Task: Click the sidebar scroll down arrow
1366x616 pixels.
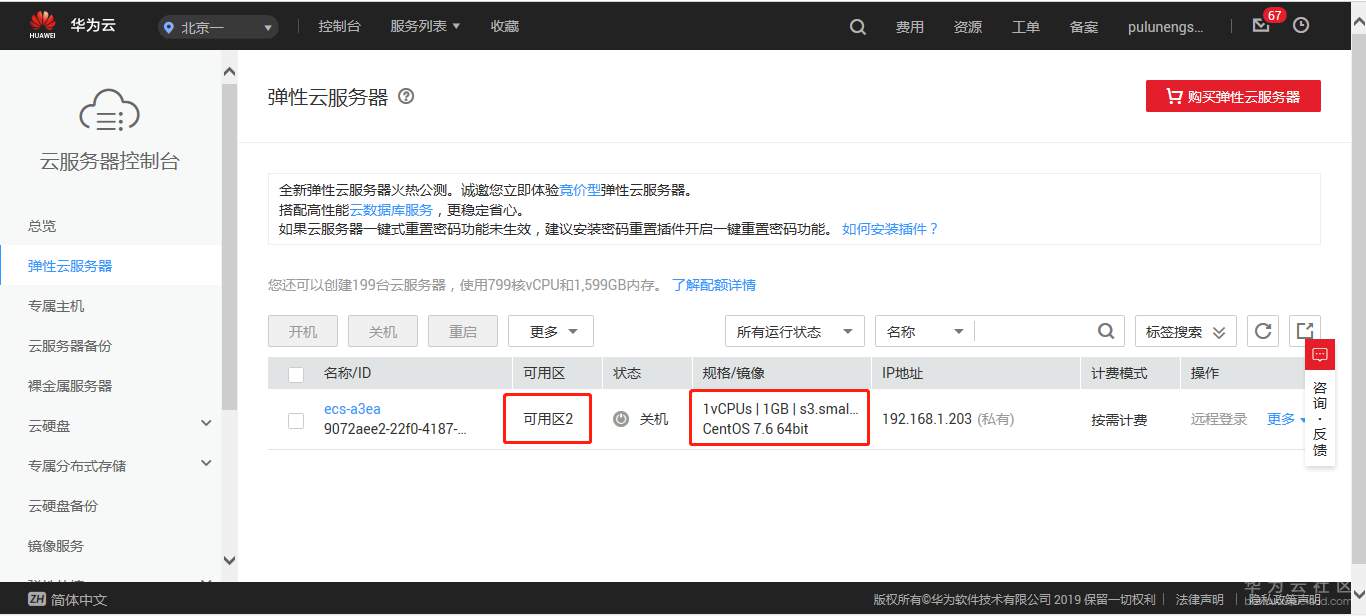Action: coord(229,560)
